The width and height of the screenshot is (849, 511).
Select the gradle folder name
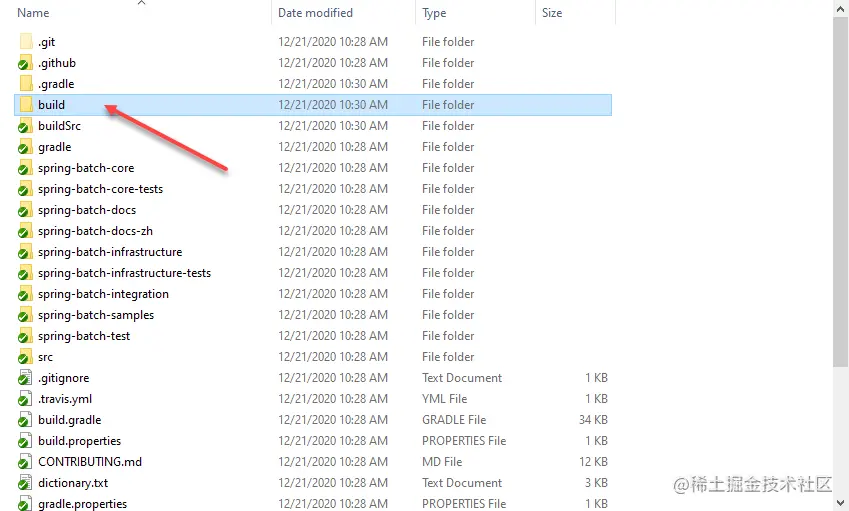55,147
